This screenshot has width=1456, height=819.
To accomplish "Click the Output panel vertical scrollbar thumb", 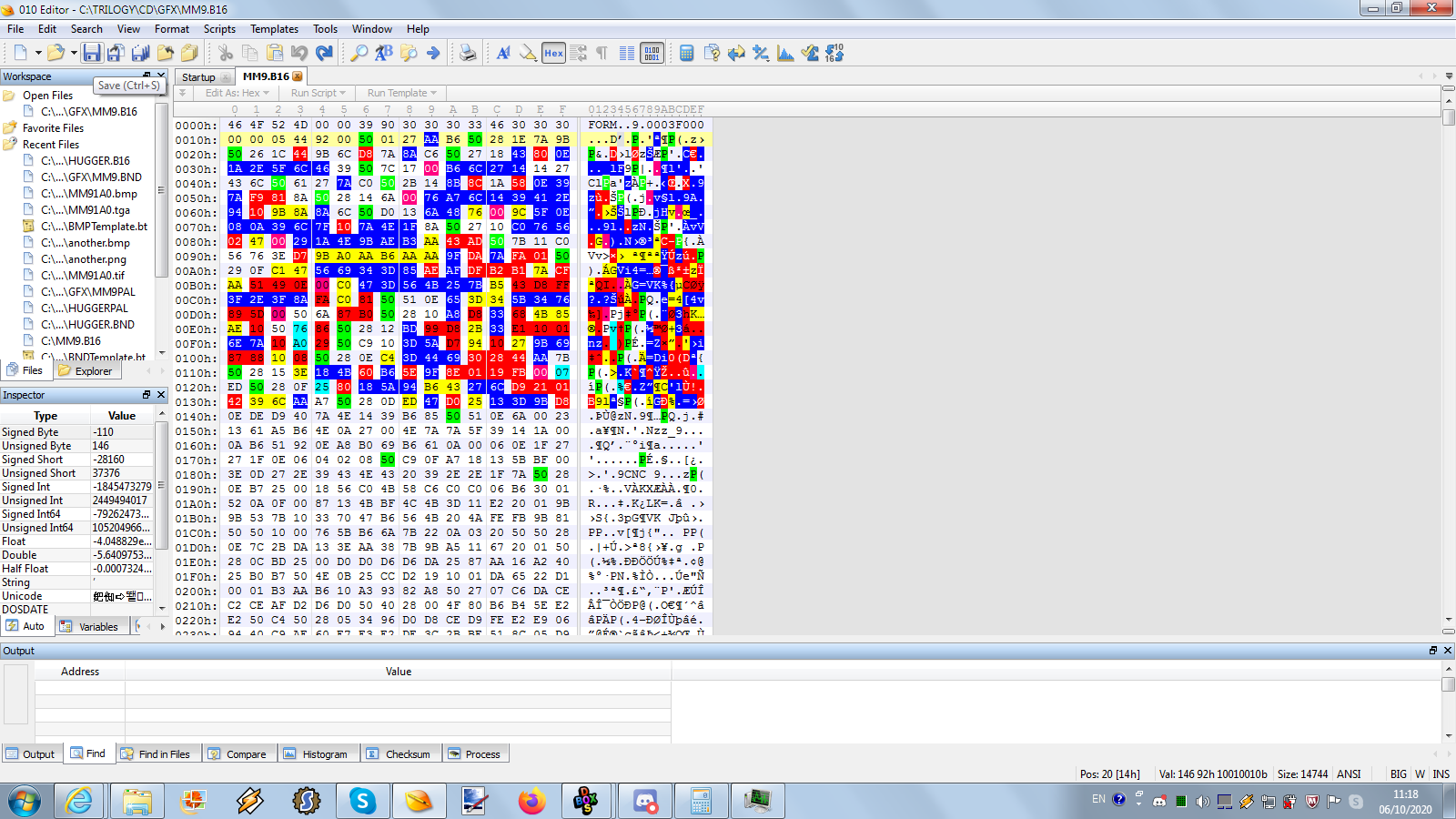I will coord(1449,684).
